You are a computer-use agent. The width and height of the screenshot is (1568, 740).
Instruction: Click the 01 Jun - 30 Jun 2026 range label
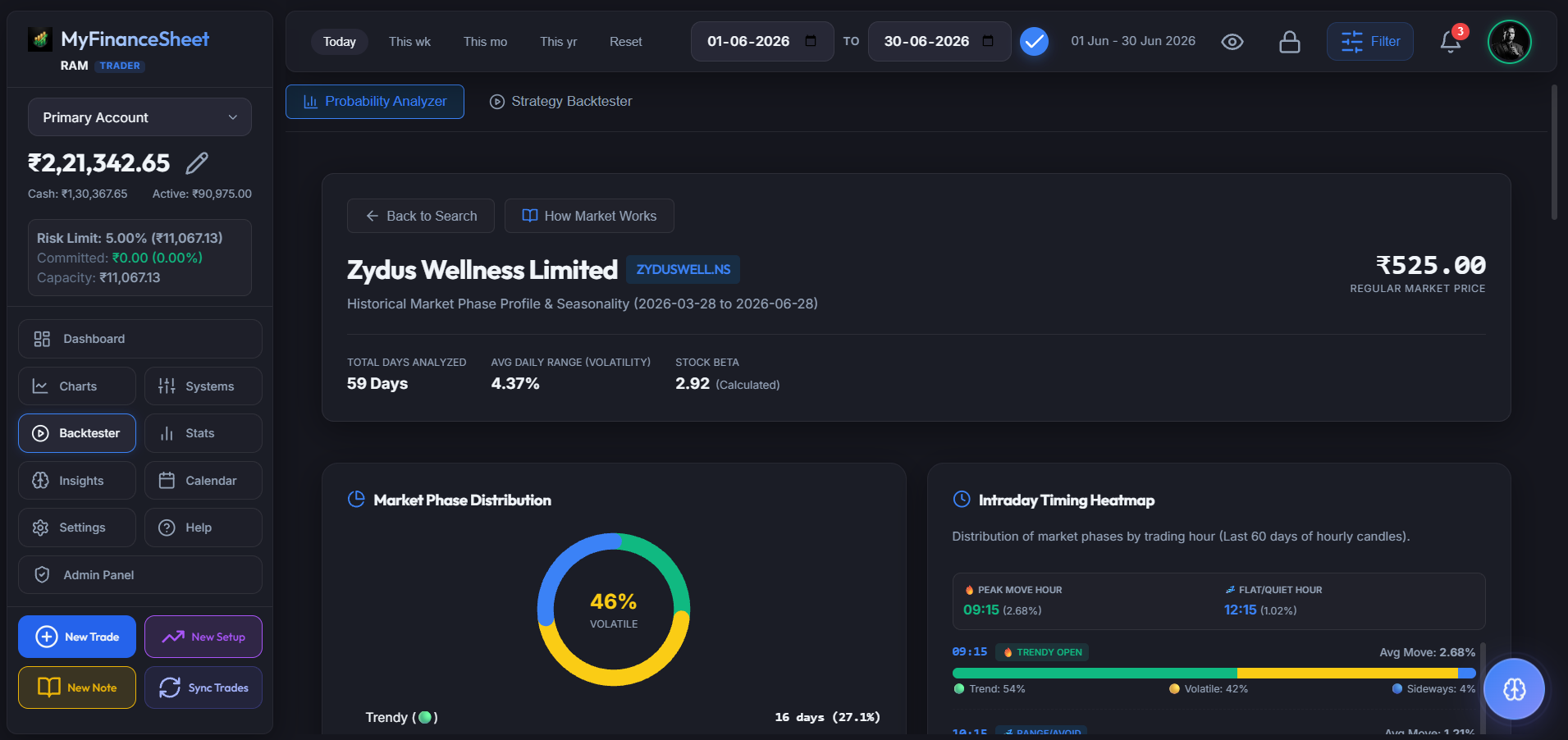[x=1133, y=41]
